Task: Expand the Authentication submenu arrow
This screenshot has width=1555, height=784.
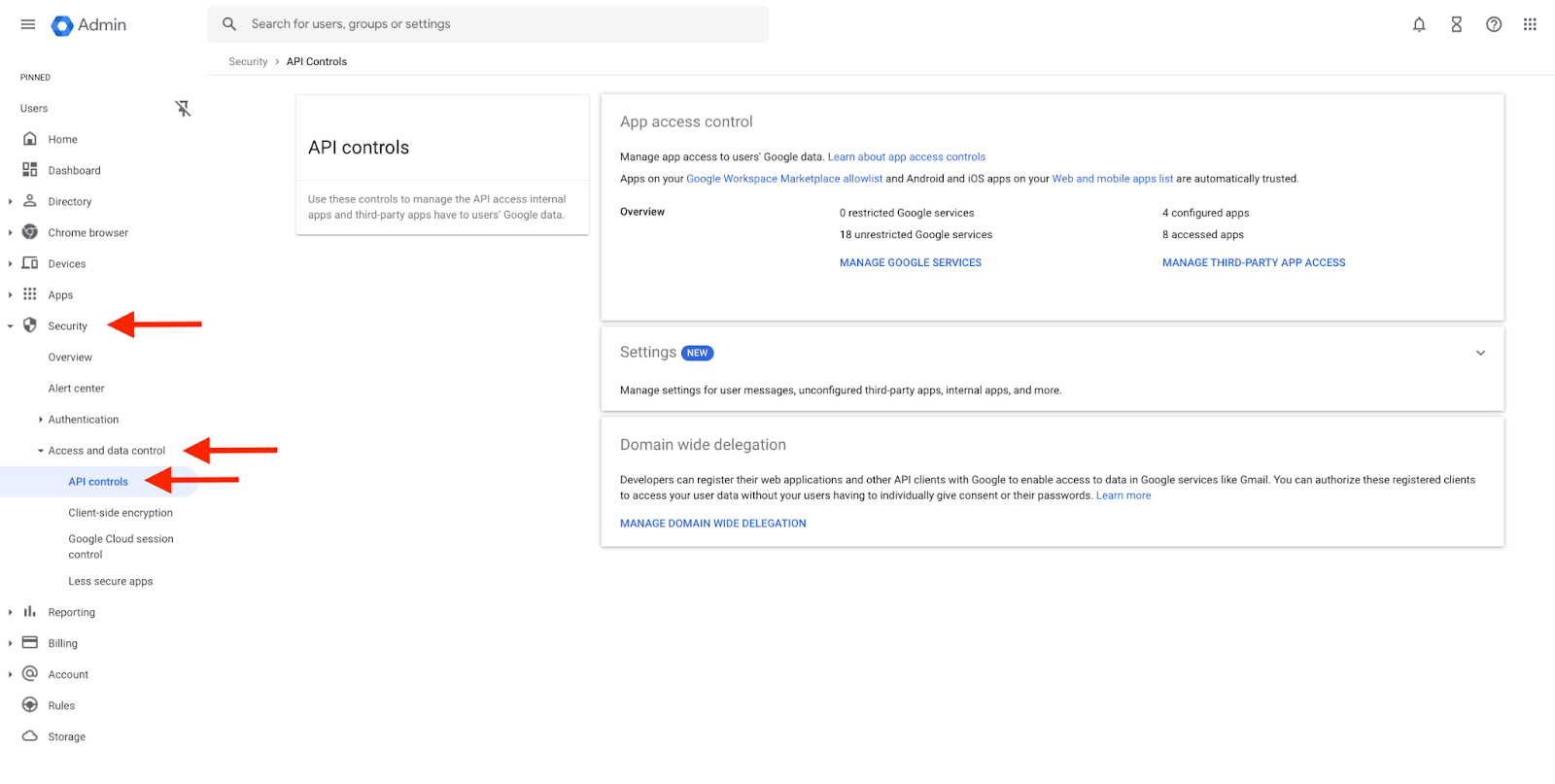Action: point(41,420)
